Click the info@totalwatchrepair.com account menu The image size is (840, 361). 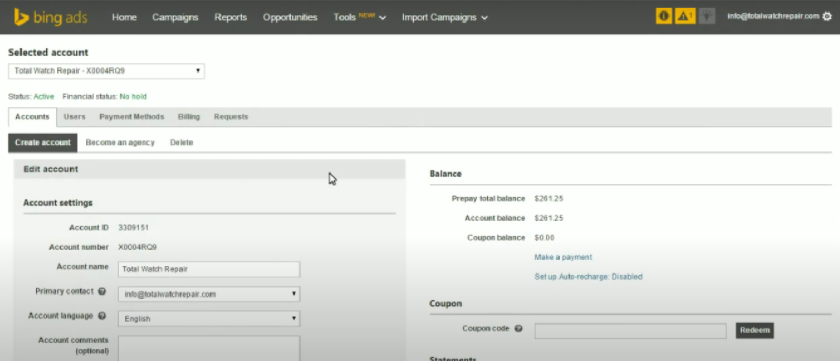(773, 16)
